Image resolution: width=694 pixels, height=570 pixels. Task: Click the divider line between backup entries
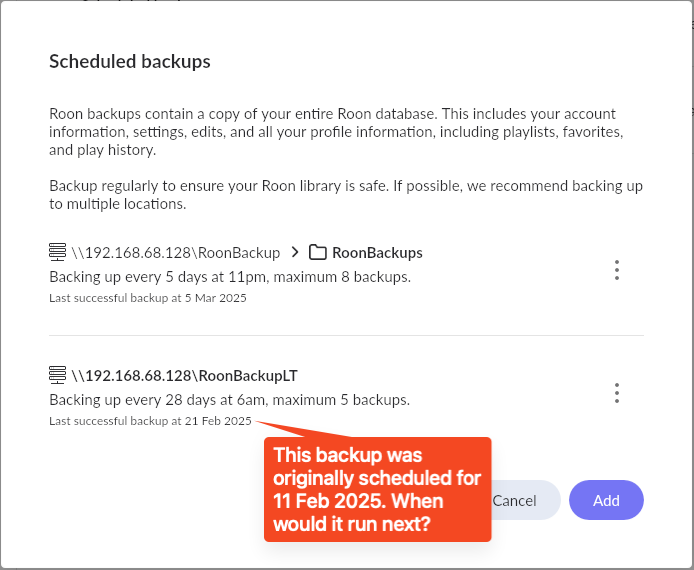pyautogui.click(x=346, y=335)
